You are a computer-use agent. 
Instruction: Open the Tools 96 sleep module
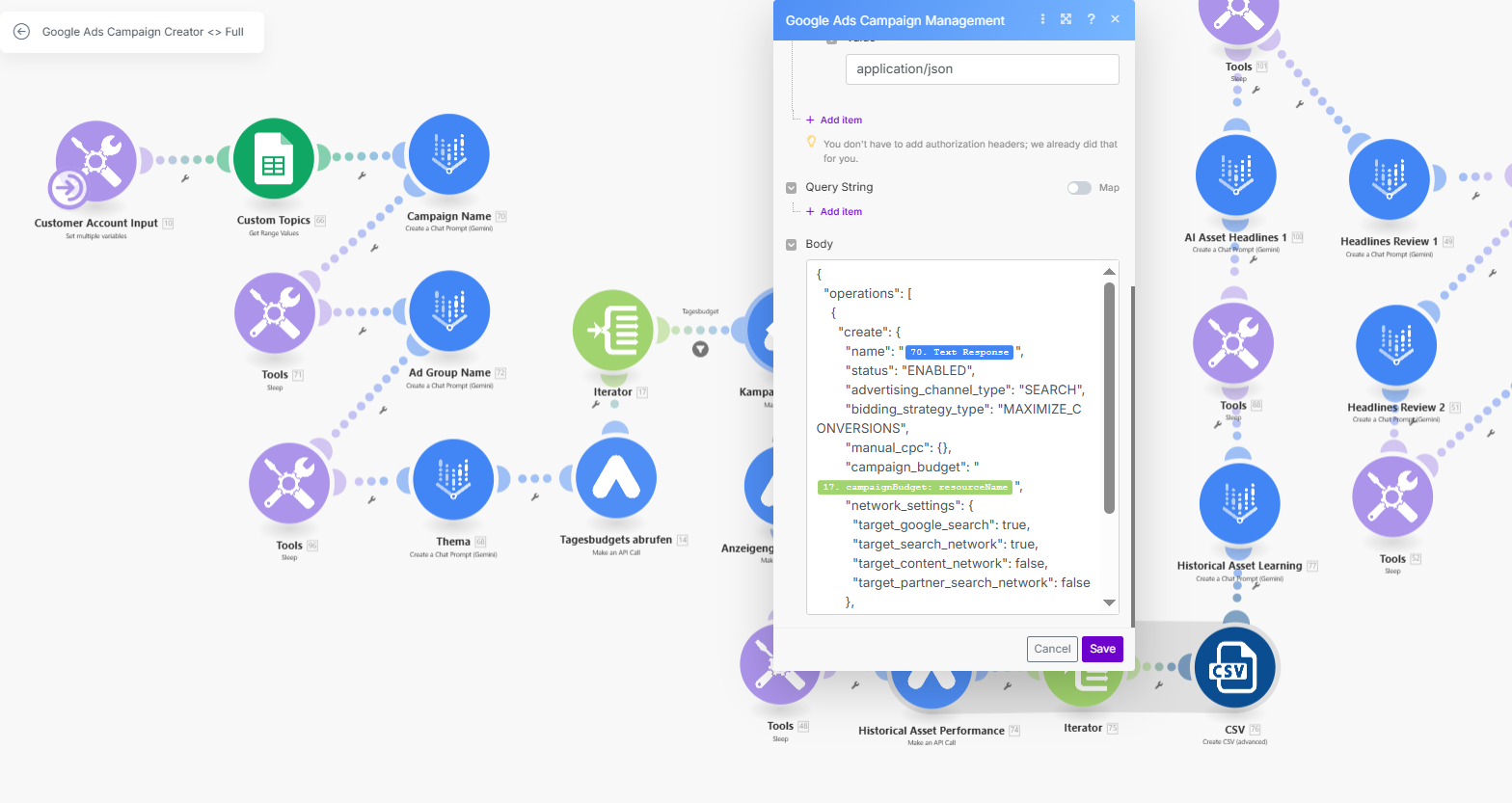pos(289,484)
